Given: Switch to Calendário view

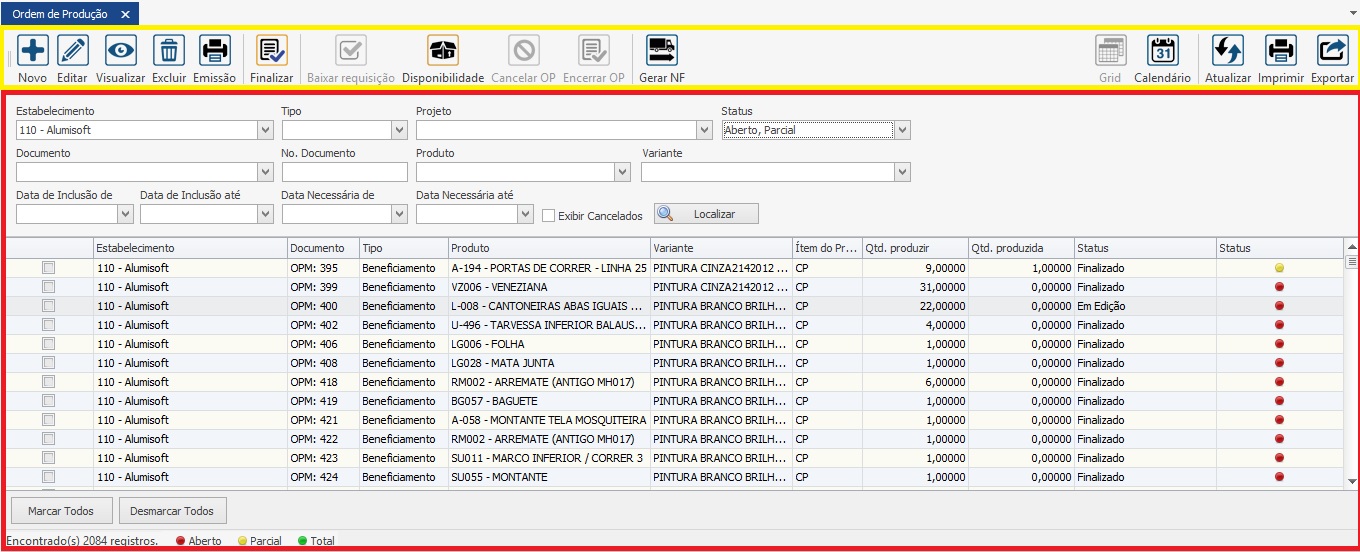Looking at the screenshot, I should tap(1162, 50).
